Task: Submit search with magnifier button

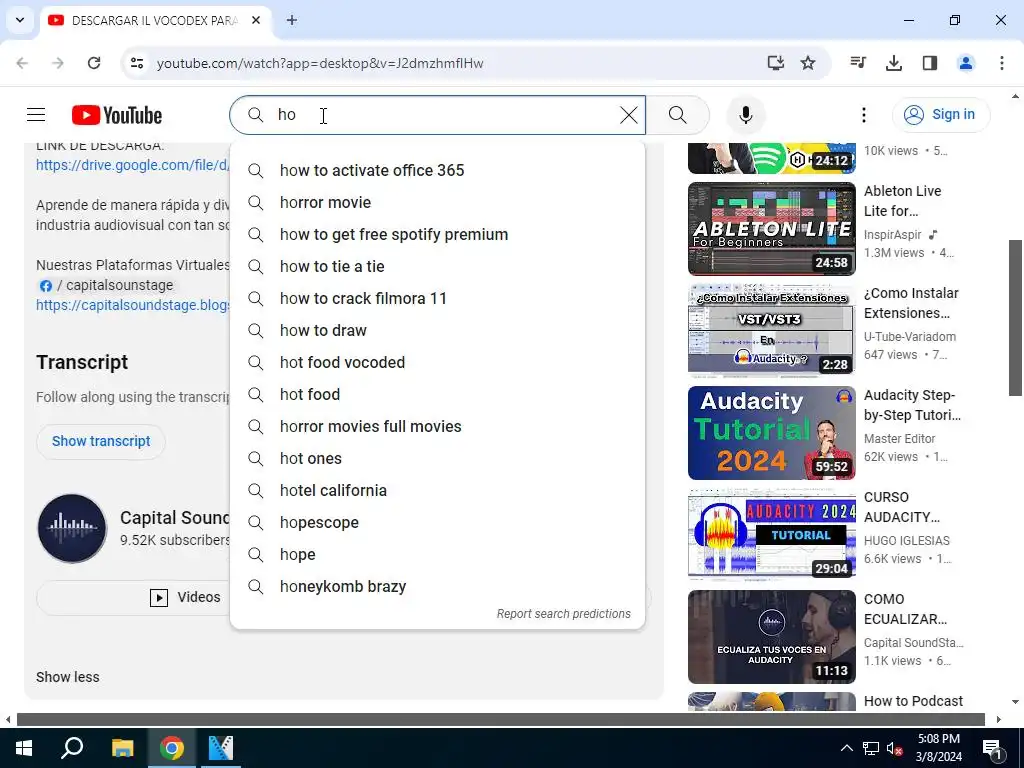Action: pyautogui.click(x=678, y=115)
